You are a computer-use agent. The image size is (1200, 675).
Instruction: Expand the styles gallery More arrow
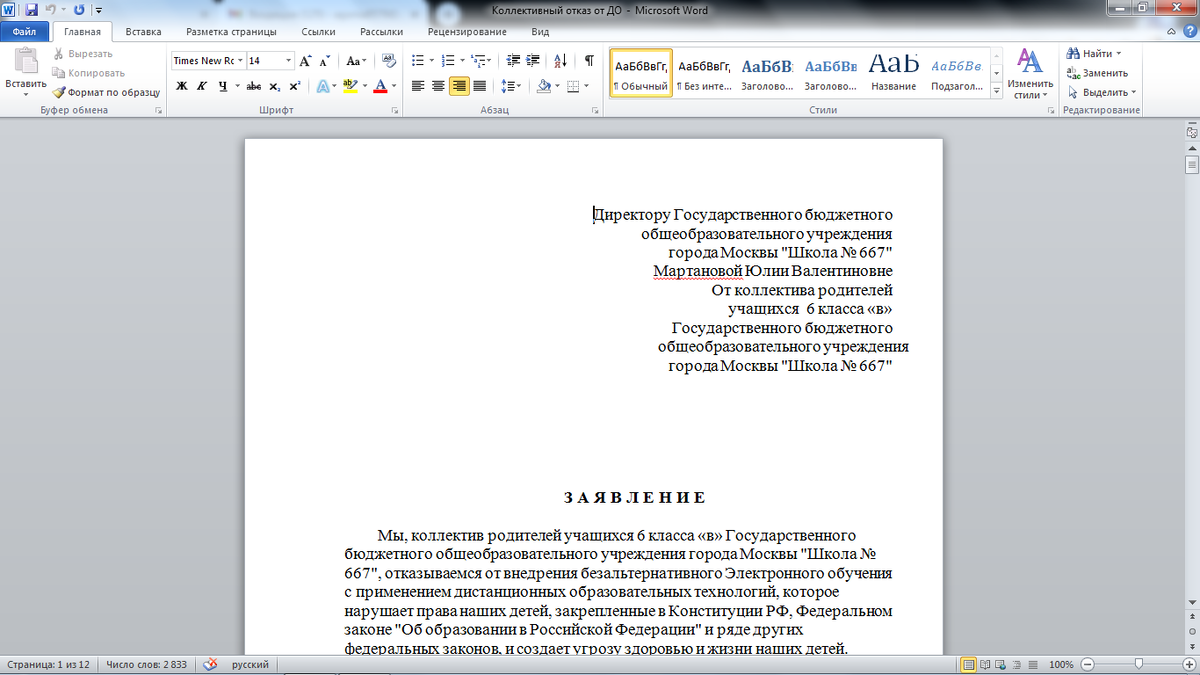[996, 92]
